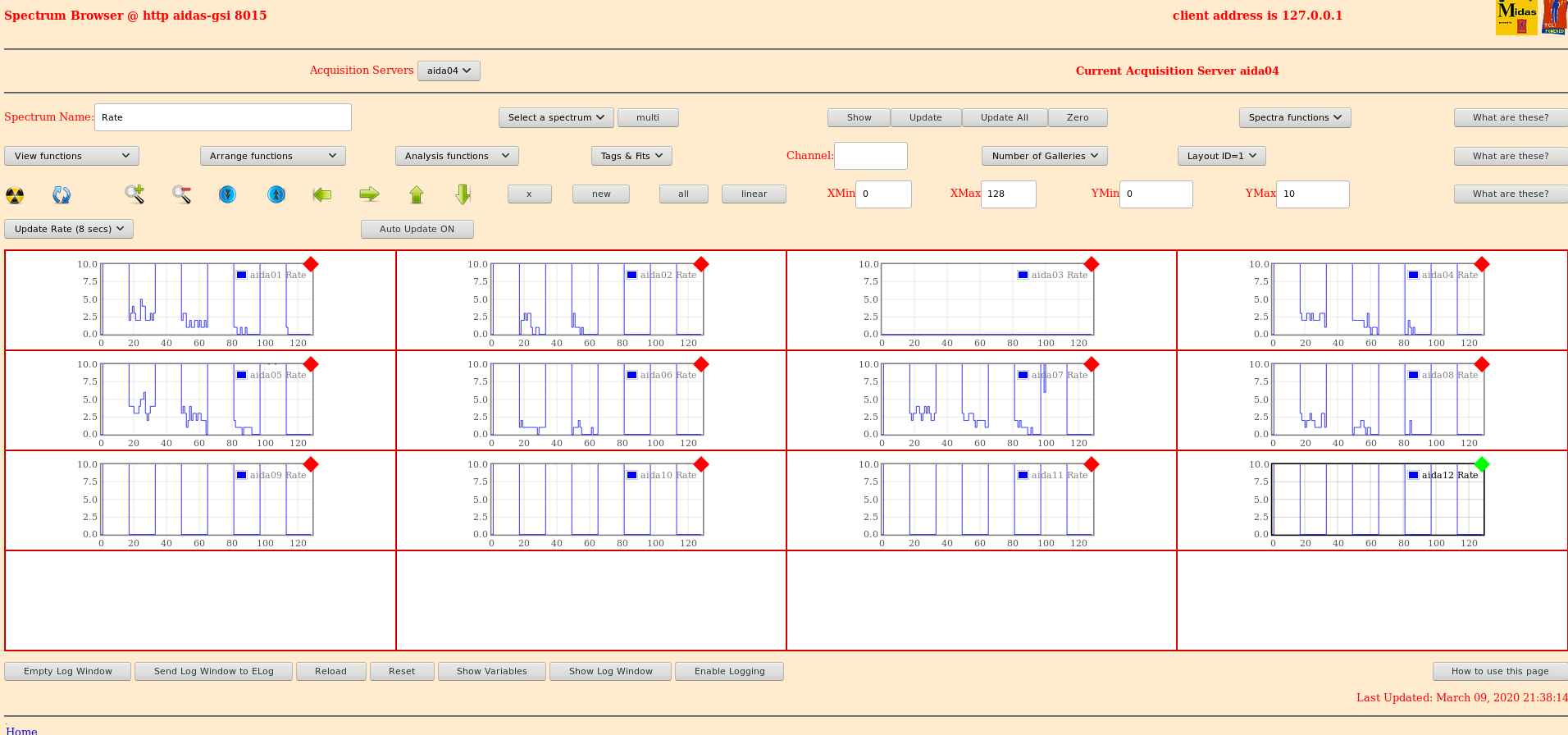Click the zoom in magnifier icon
This screenshot has height=735, width=1568.
[134, 194]
